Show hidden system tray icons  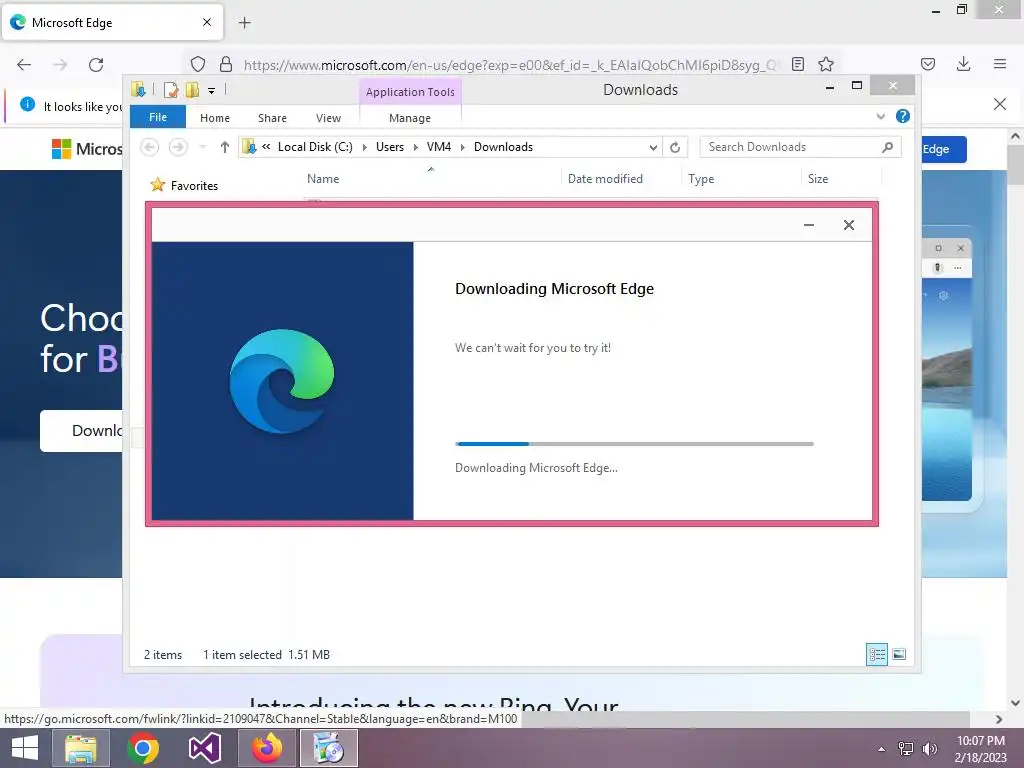(882, 749)
